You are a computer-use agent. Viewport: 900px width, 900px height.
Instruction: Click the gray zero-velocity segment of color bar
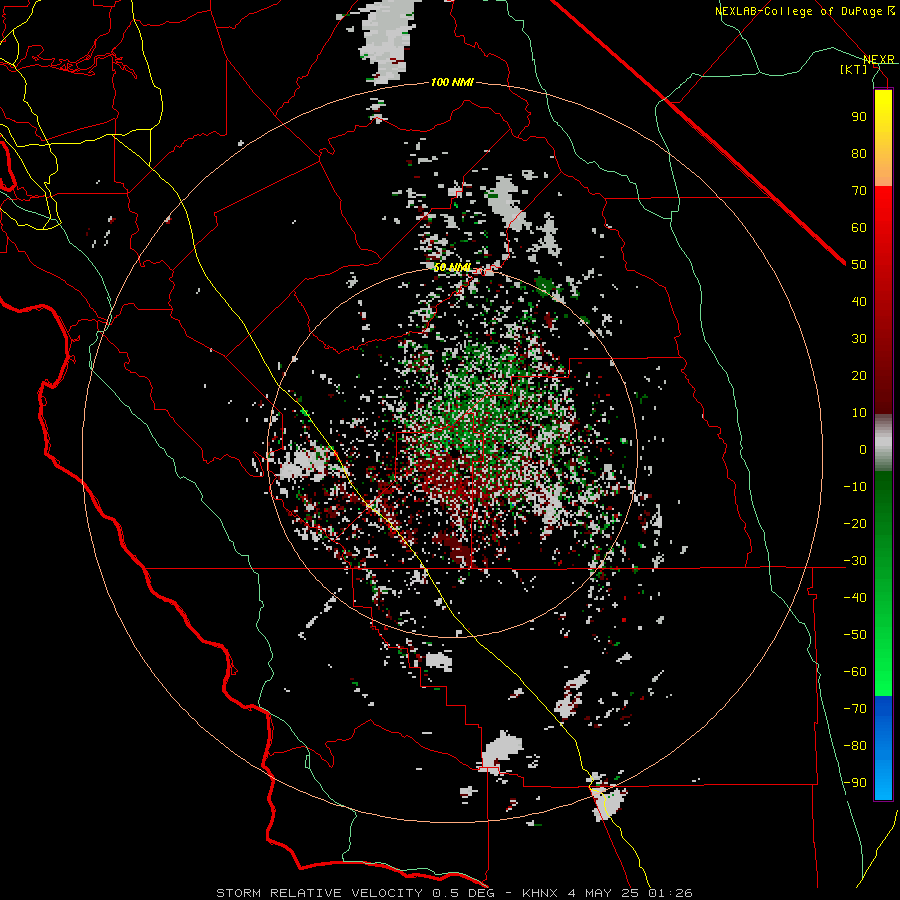(x=883, y=443)
